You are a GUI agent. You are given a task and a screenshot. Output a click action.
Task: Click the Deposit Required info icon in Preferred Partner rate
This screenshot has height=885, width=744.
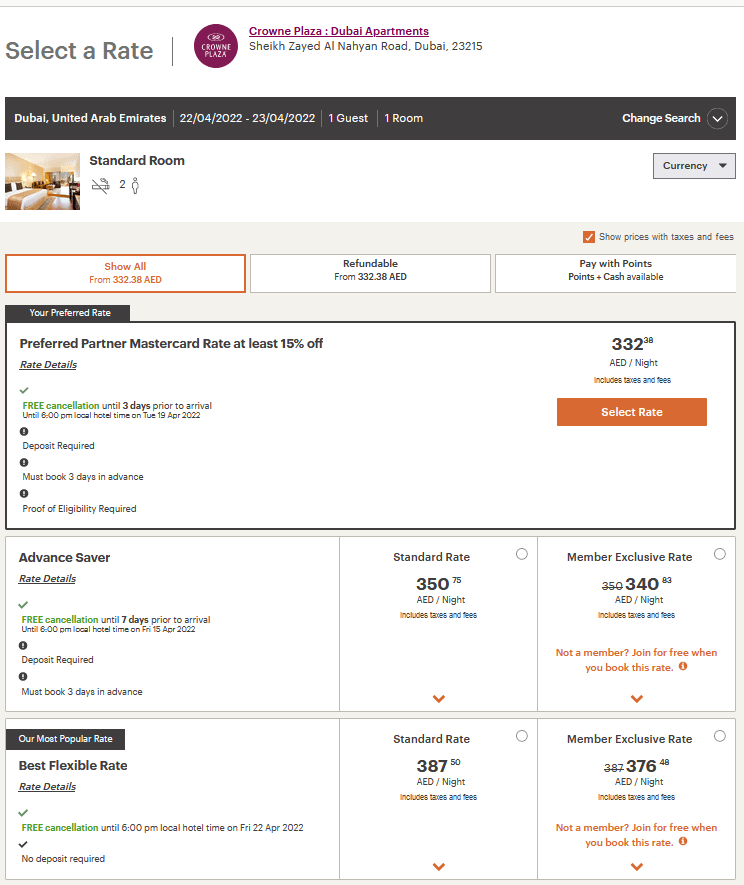coord(24,431)
